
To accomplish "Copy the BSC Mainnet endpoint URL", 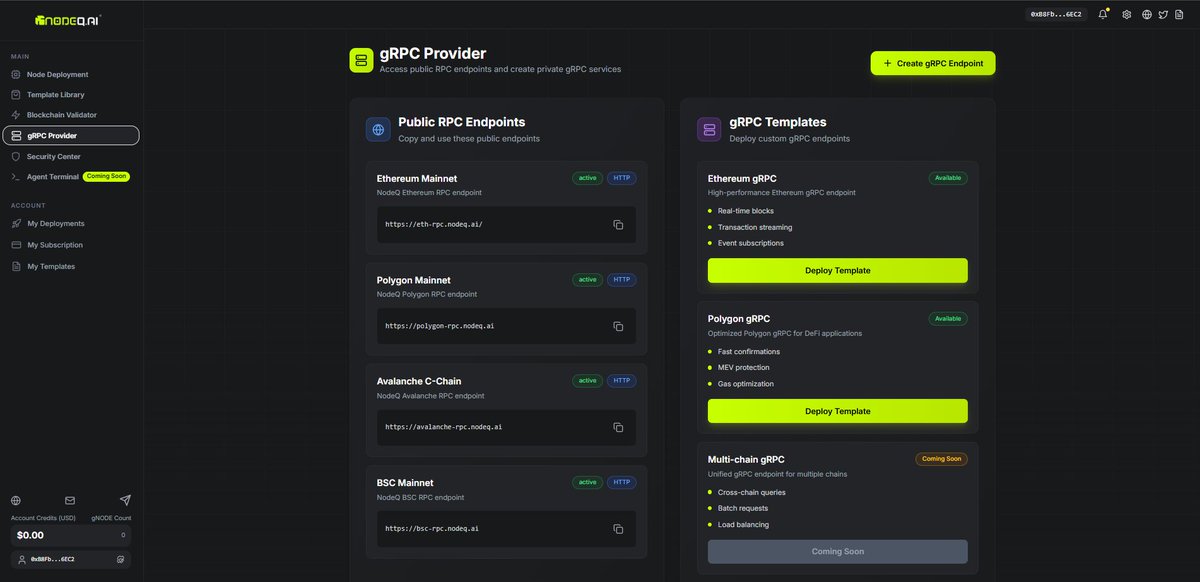I will pos(618,528).
